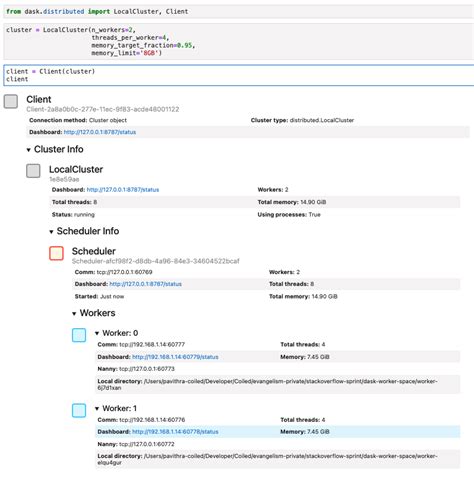Click Scheduler 'Started: Just now' text
Image resolution: width=474 pixels, height=493 pixels.
99,296
